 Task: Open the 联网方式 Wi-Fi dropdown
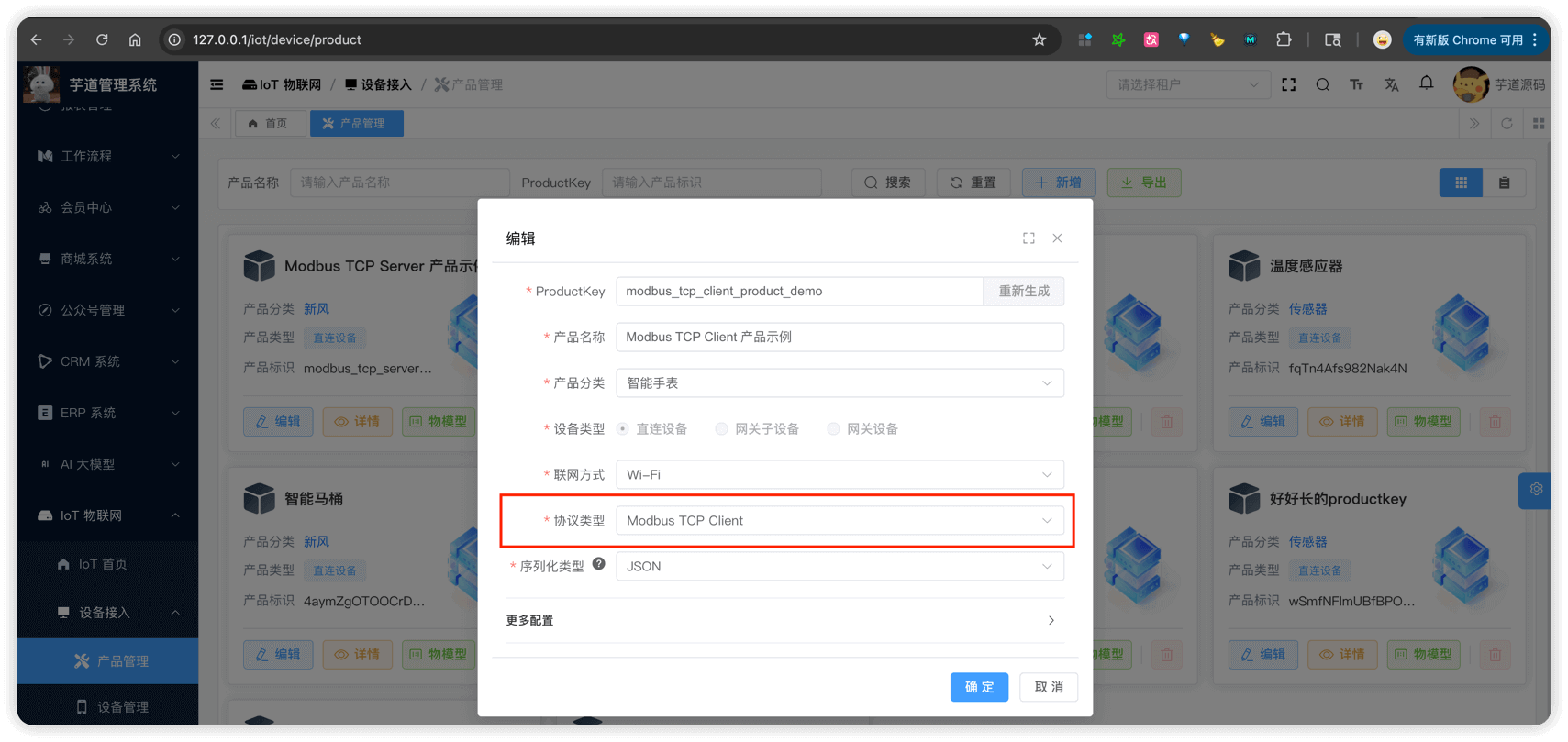pyautogui.click(x=840, y=475)
